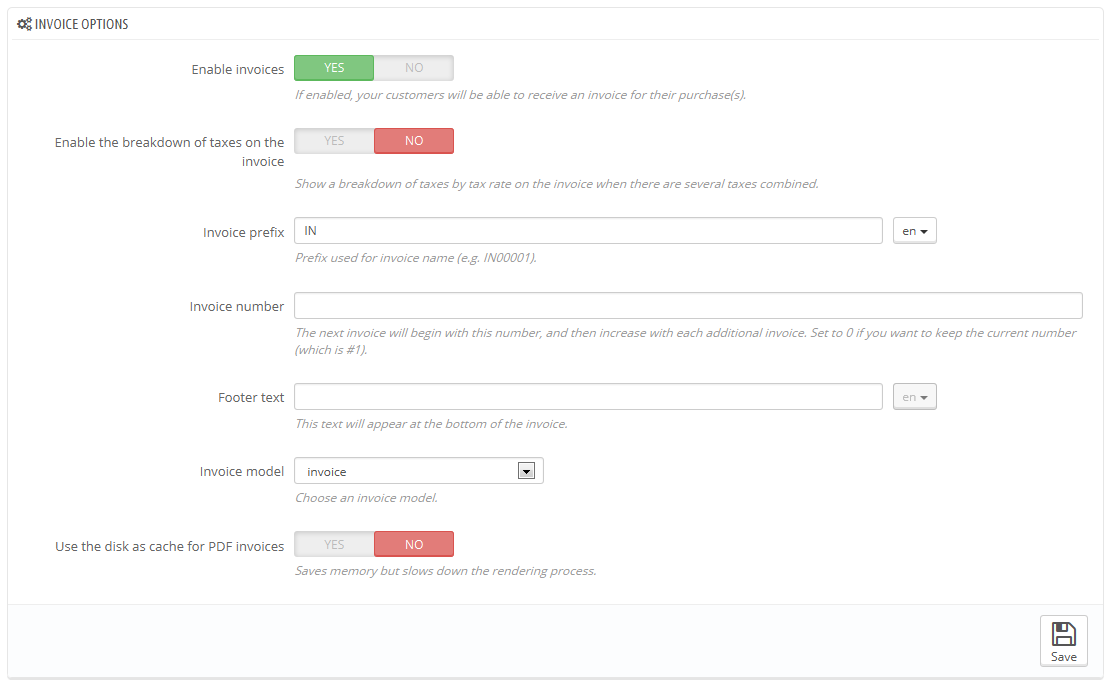
Task: Switch tax breakdown on invoice to NO
Action: [x=414, y=141]
